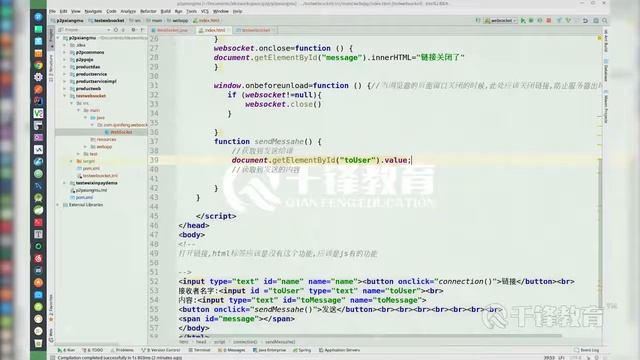Open the Navigate menu
640x360 pixels.
pyautogui.click(x=93, y=11)
